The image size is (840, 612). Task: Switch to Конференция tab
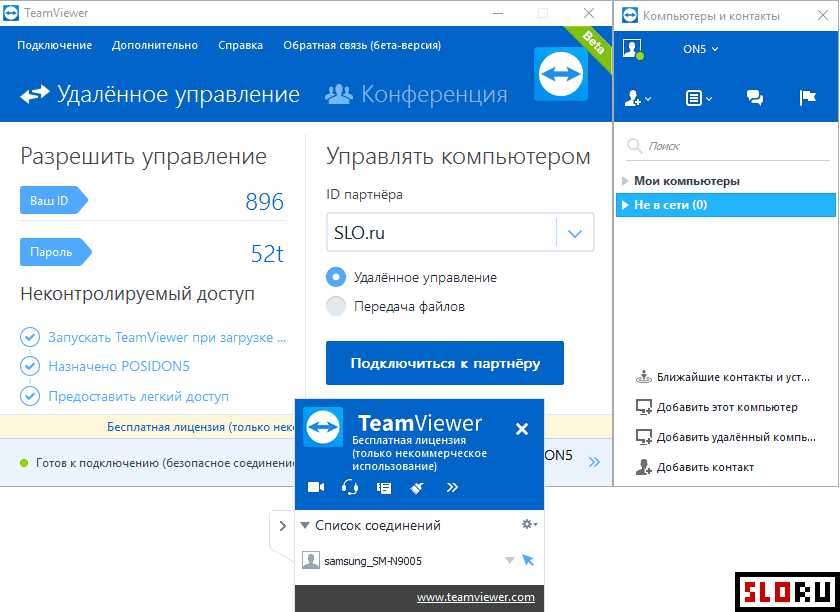pos(416,94)
